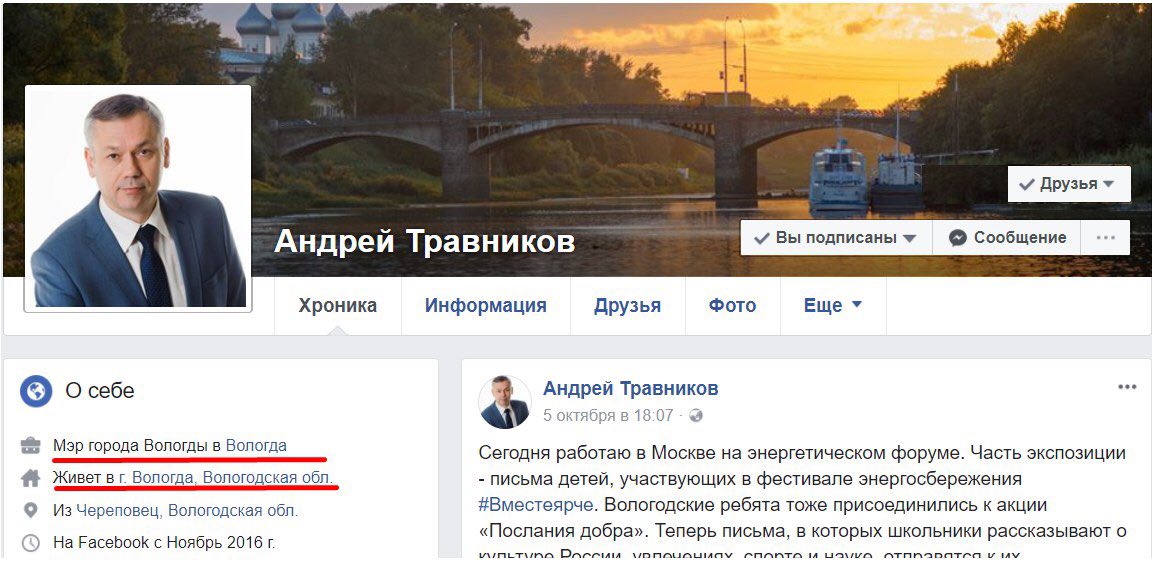Open the Друзья friendship dropdown button
Viewport: 1152px width, 565px height.
click(x=1069, y=184)
